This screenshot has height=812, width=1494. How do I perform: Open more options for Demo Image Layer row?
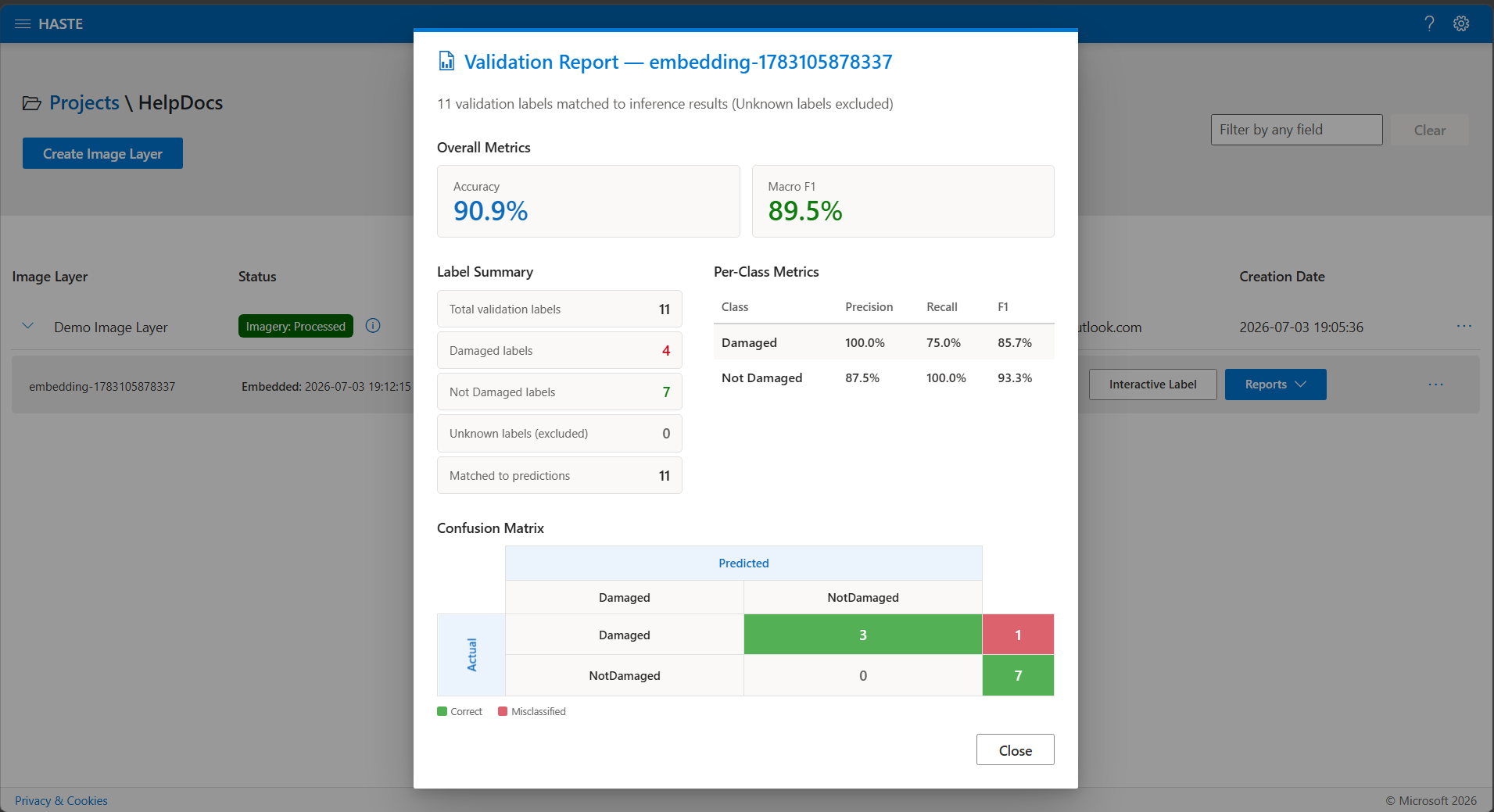click(1464, 326)
